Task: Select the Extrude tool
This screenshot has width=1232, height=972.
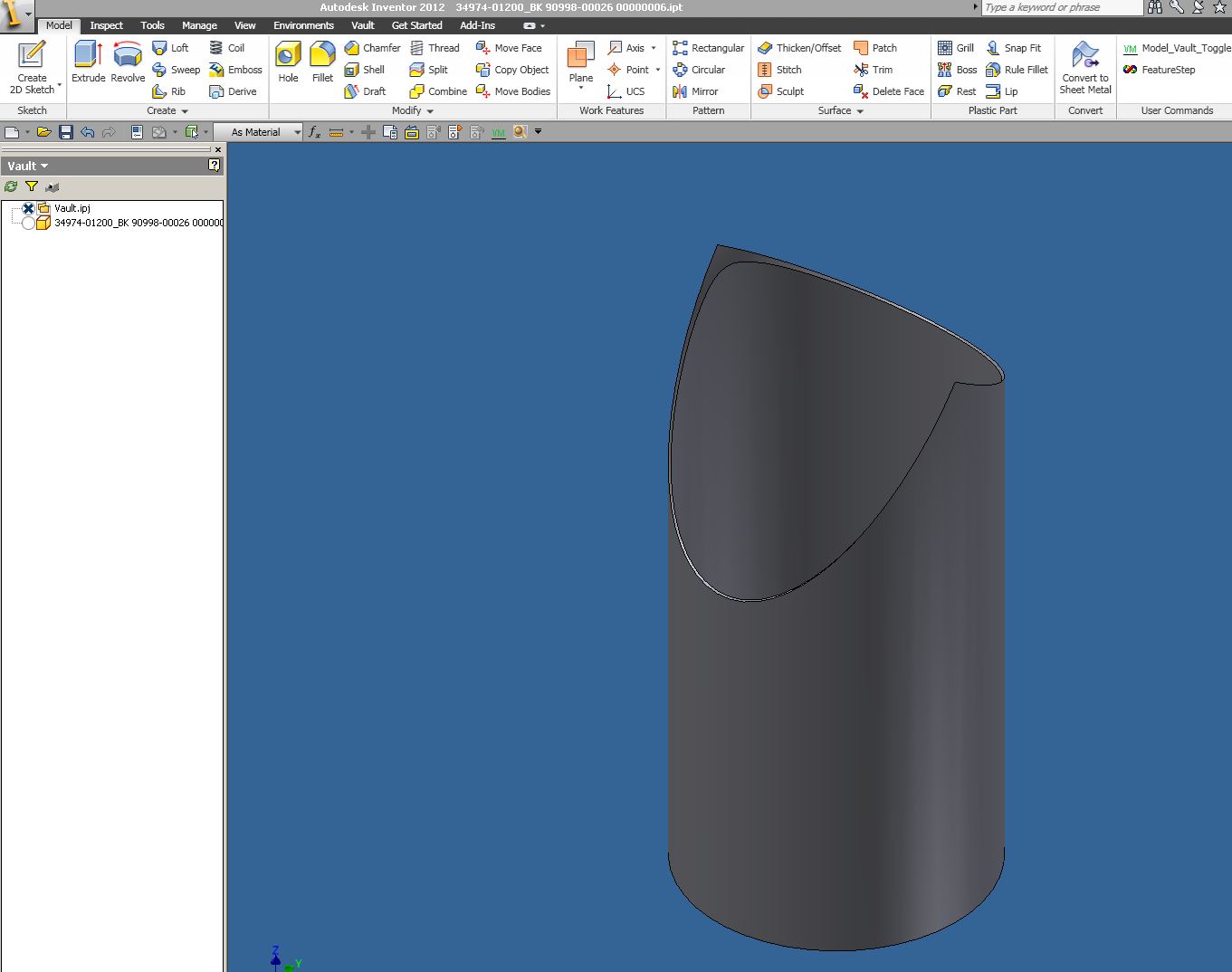Action: (89, 62)
